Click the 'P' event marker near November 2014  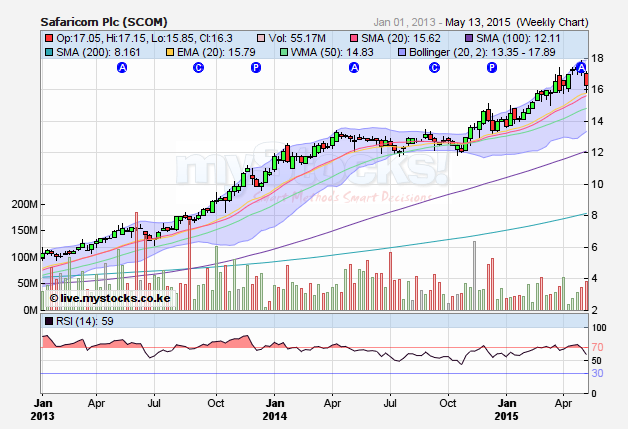click(x=492, y=67)
